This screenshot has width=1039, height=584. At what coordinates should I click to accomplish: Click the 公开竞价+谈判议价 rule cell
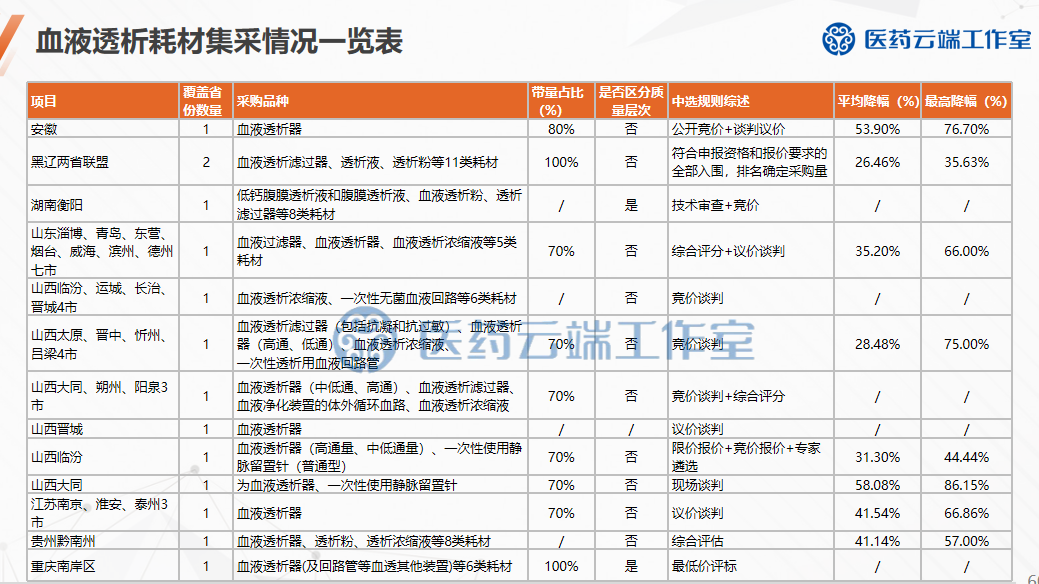728,129
